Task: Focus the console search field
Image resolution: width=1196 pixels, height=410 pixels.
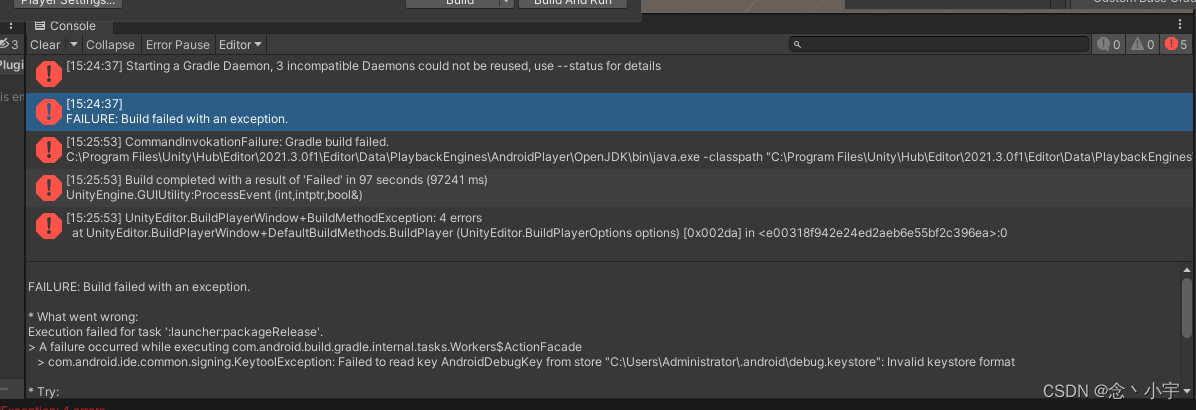Action: 939,45
